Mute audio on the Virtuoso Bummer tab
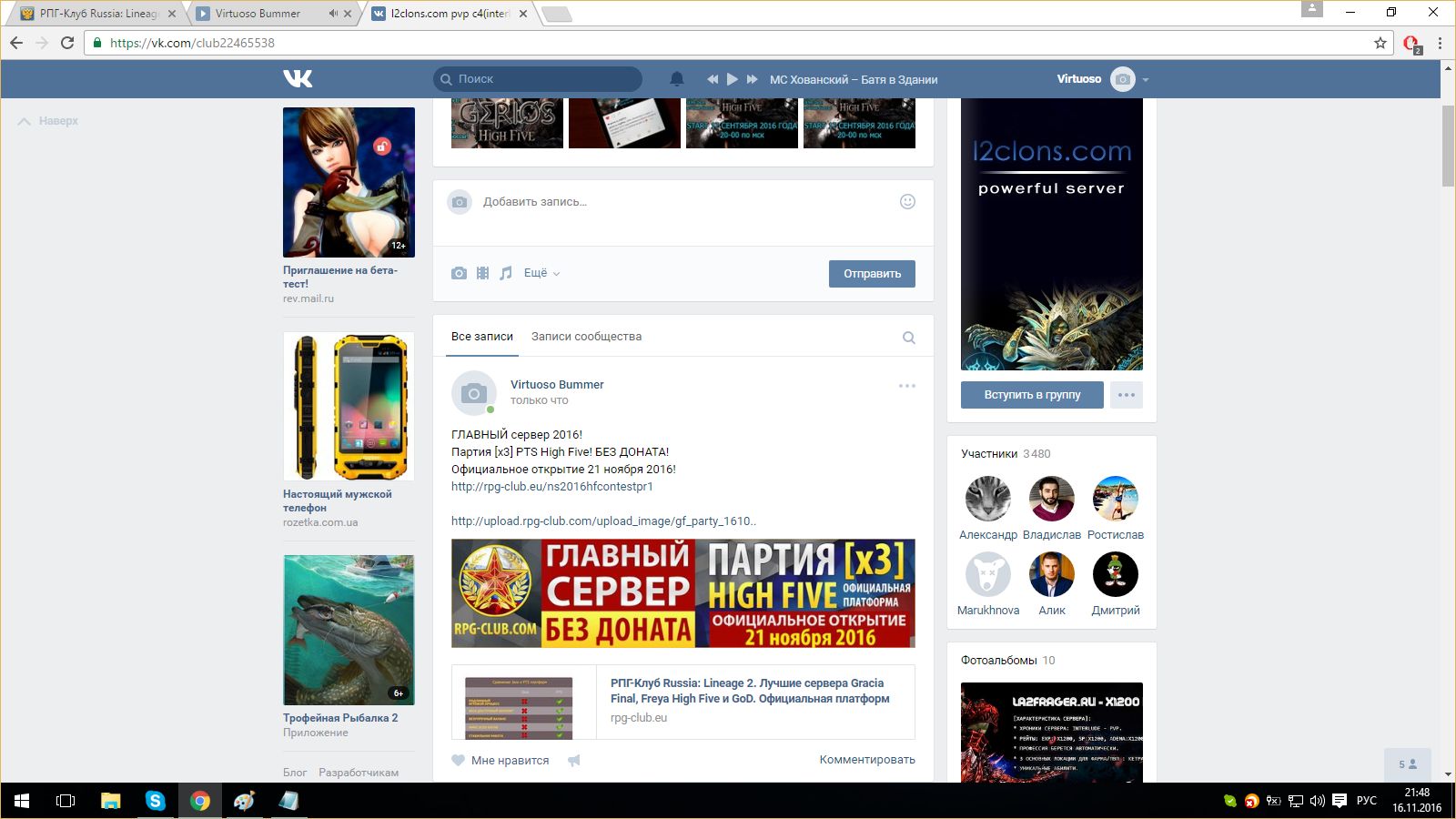 333,14
